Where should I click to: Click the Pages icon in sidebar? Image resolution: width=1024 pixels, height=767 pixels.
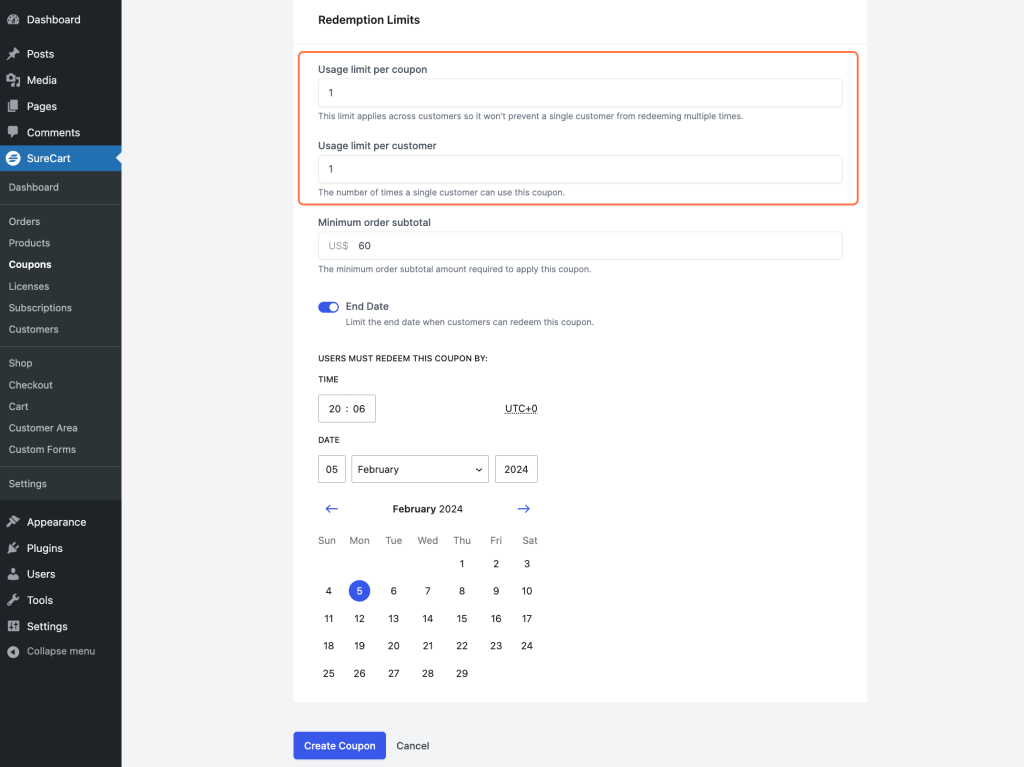14,106
